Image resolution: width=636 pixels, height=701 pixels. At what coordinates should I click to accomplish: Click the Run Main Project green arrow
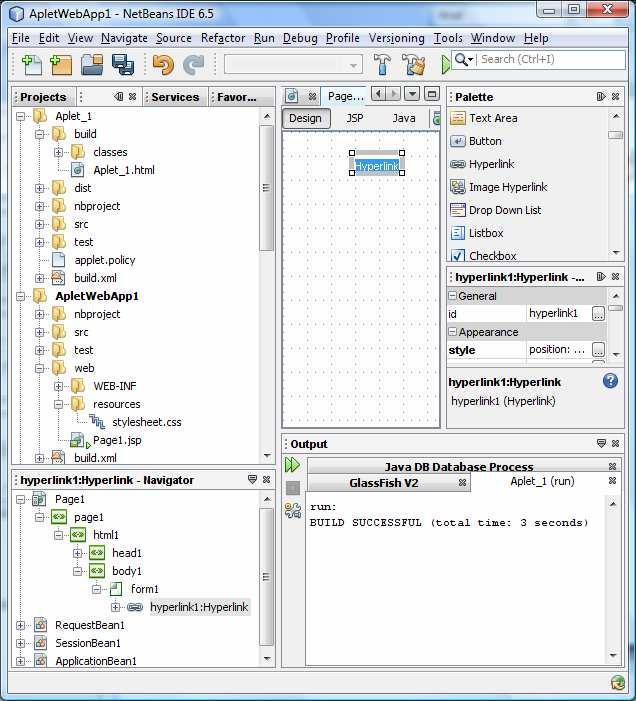(446, 65)
